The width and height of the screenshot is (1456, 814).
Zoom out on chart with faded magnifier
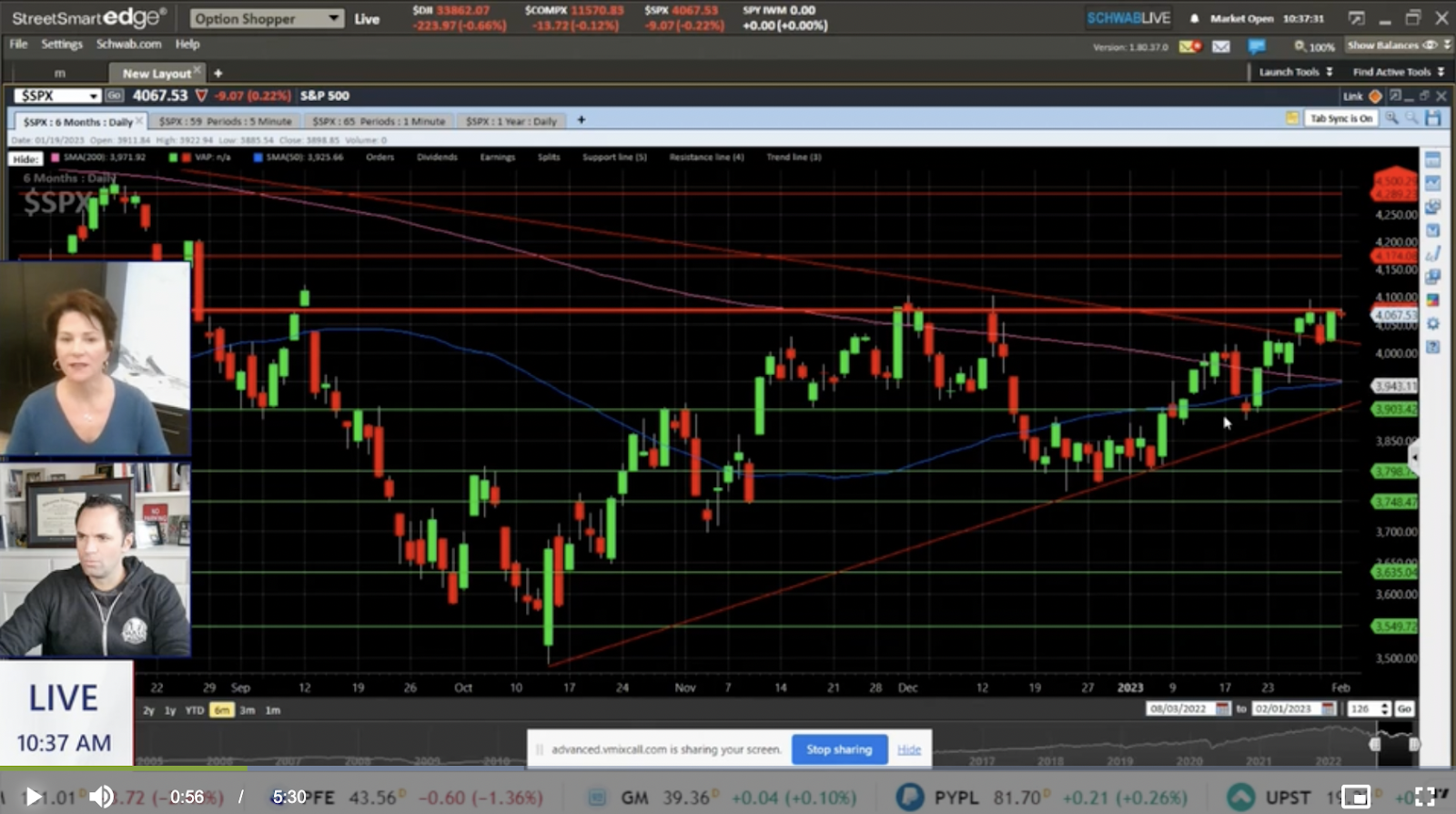pos(1411,118)
